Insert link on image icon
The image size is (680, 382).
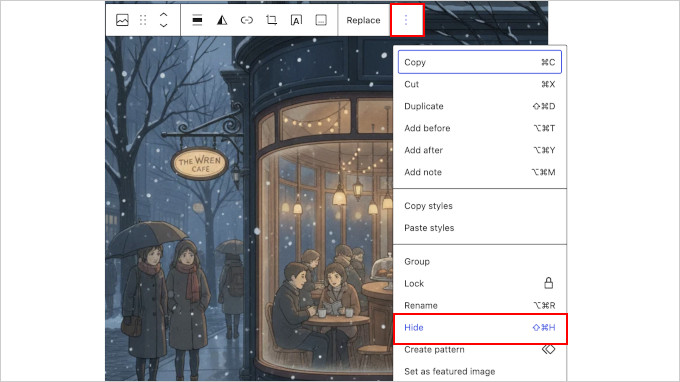[x=247, y=20]
